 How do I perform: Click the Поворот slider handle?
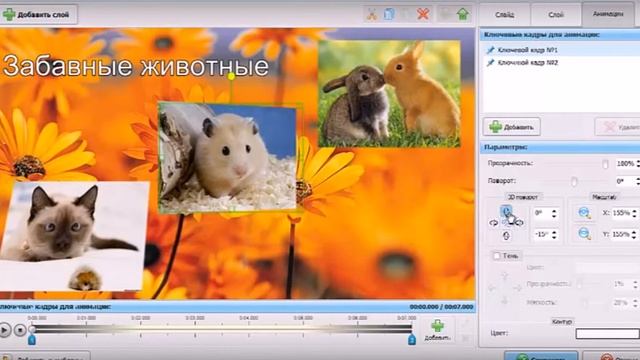pos(574,181)
